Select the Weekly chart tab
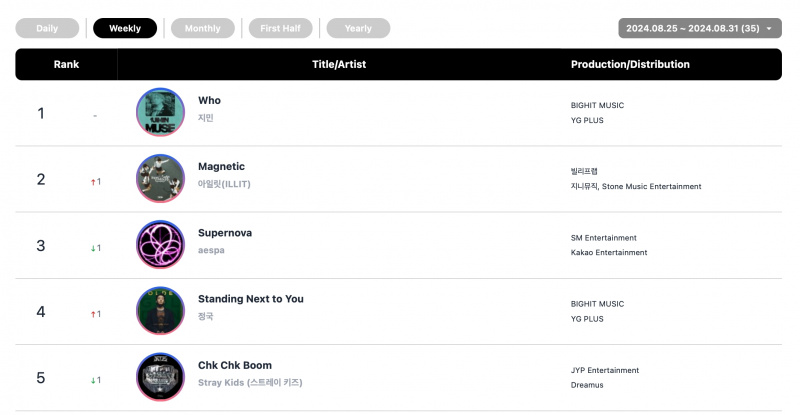 click(x=125, y=28)
